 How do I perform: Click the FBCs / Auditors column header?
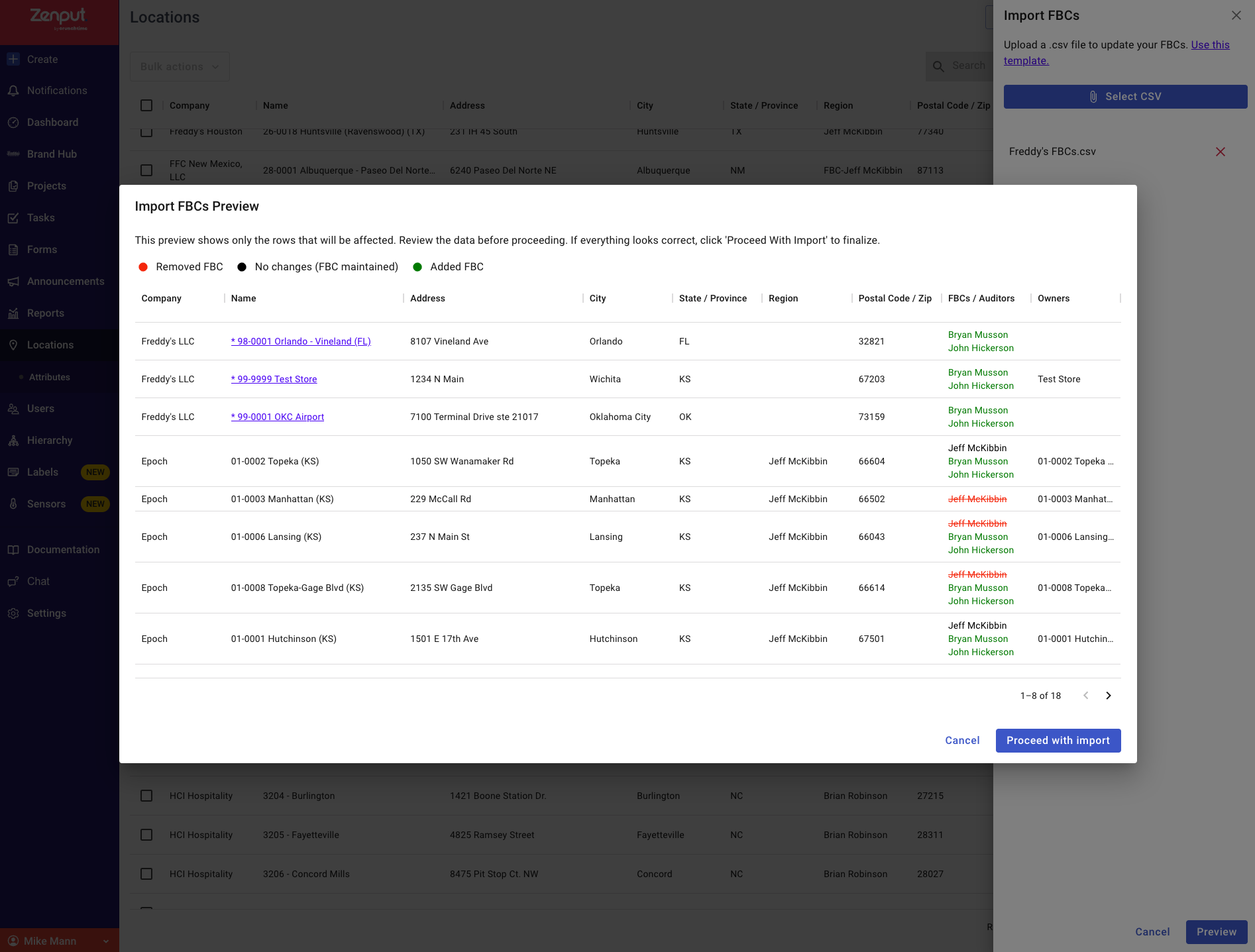click(x=981, y=298)
